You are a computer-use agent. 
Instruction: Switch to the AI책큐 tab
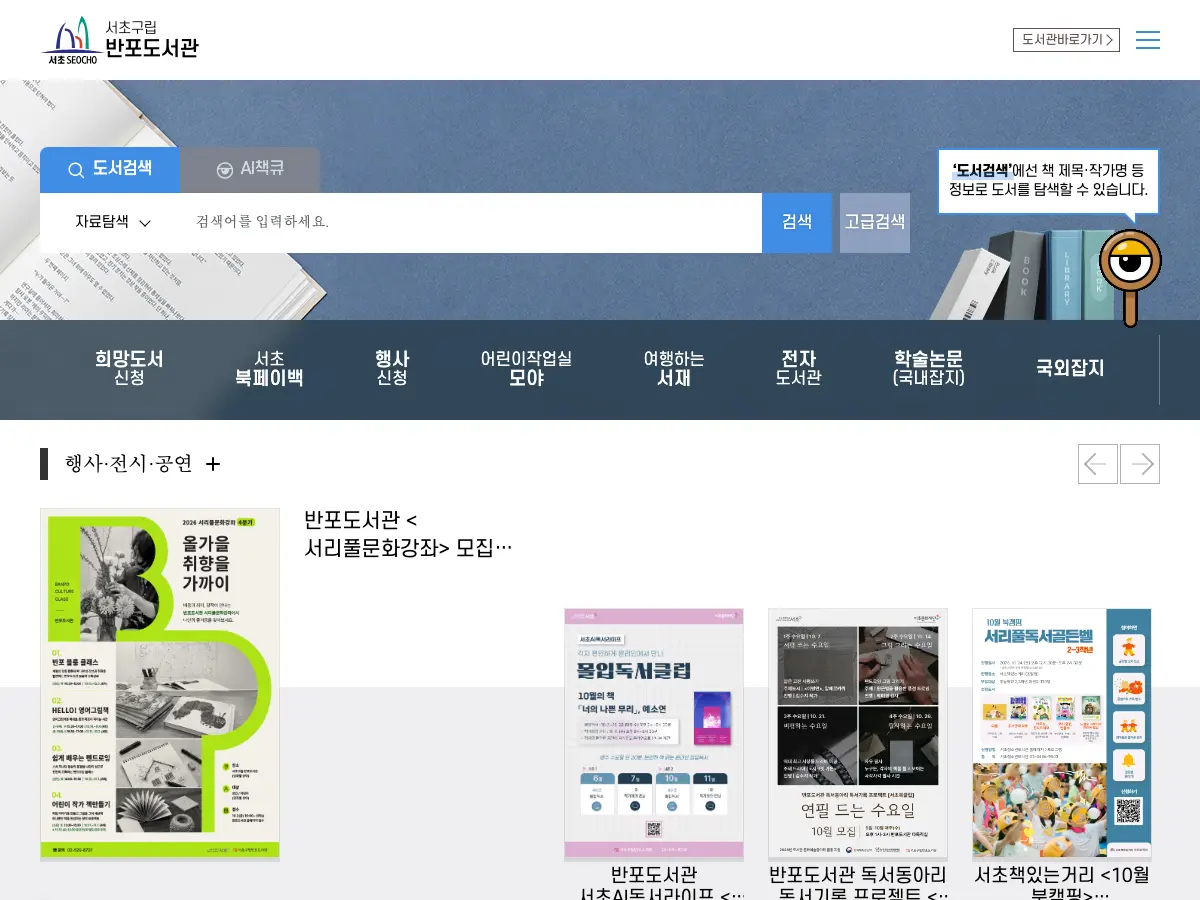pyautogui.click(x=250, y=170)
